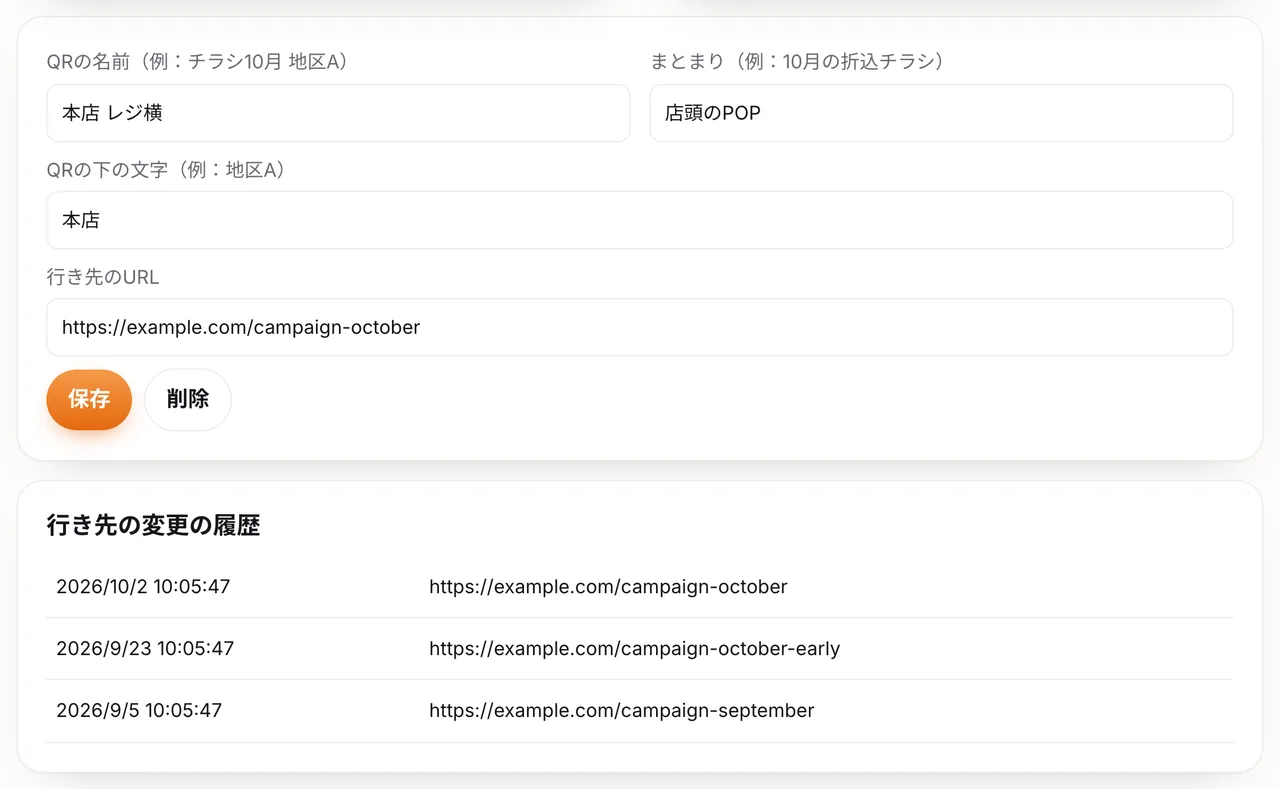The width and height of the screenshot is (1280, 789).
Task: Select the campaign-september URL in history
Action: coord(621,711)
